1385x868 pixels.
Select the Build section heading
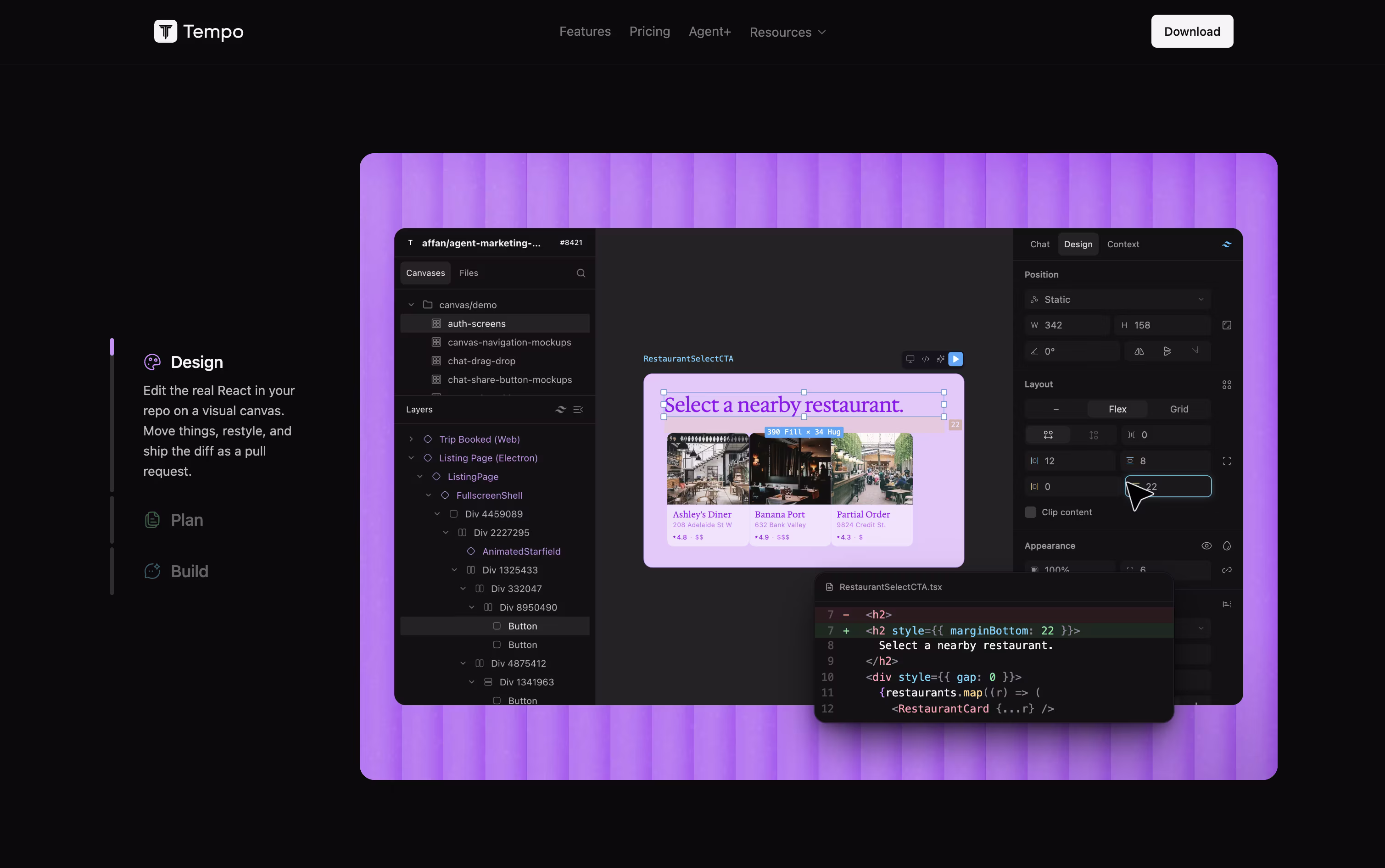pos(190,571)
